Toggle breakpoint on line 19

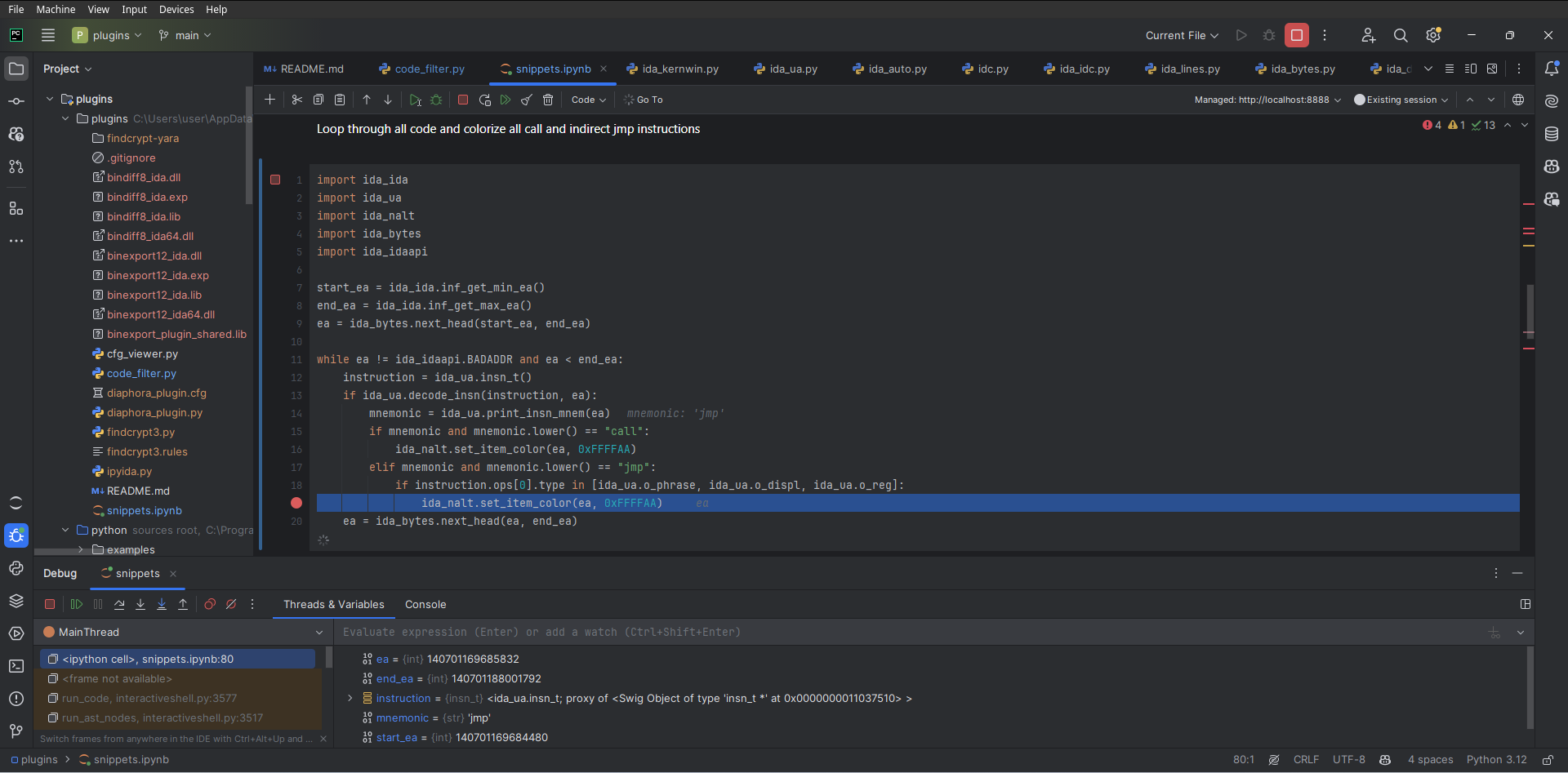coord(296,503)
